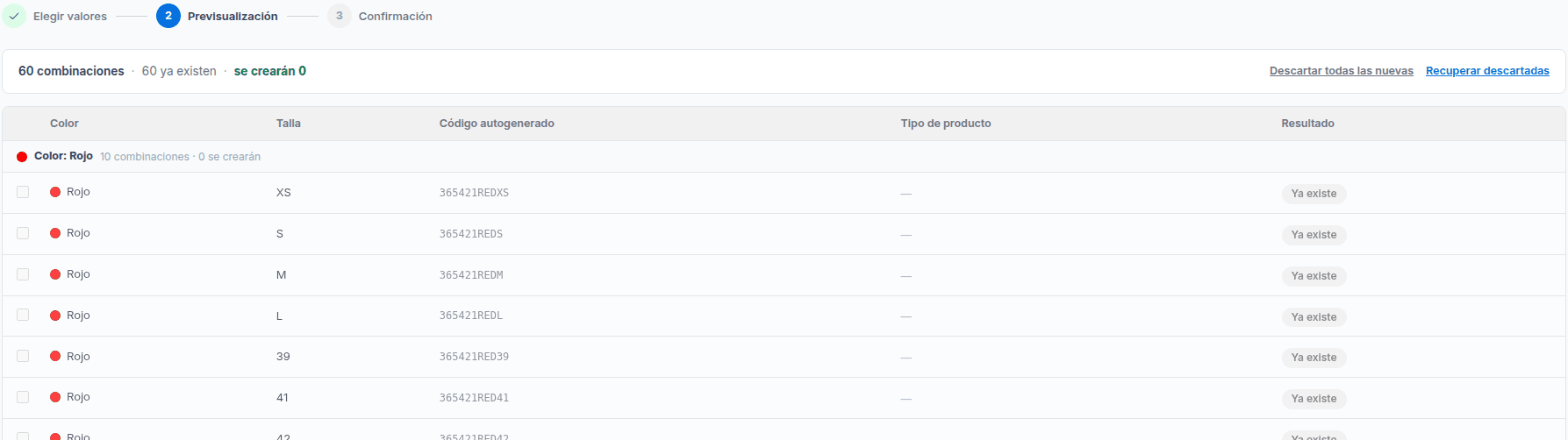Image resolution: width=1568 pixels, height=440 pixels.
Task: Click red color dot in 365421REDM row
Action: point(56,274)
